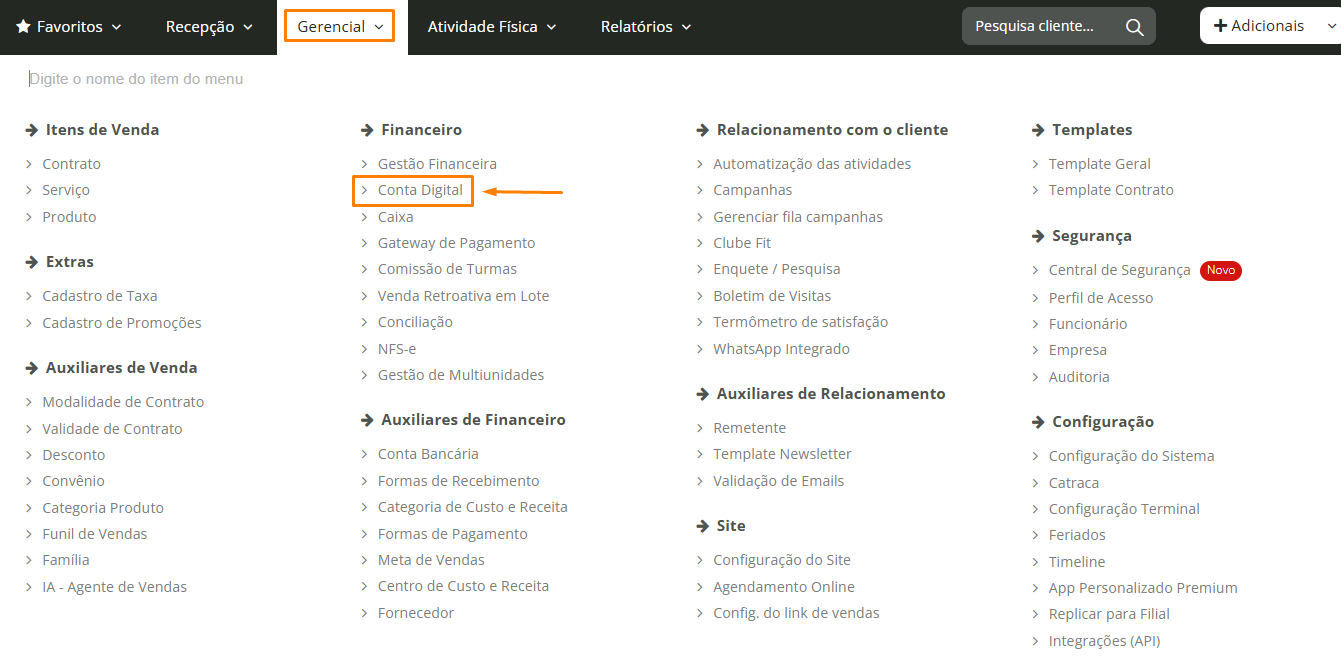1341x666 pixels.
Task: Open Template Geral
Action: click(x=1100, y=164)
